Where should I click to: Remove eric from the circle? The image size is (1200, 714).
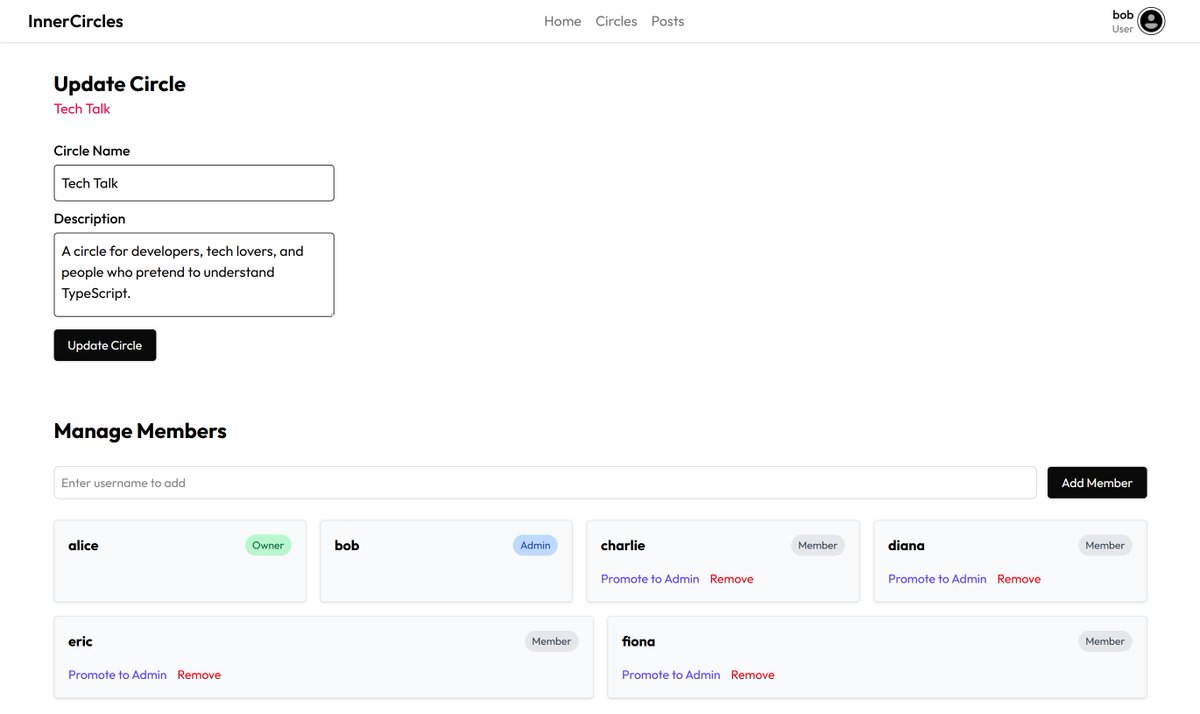(x=199, y=675)
